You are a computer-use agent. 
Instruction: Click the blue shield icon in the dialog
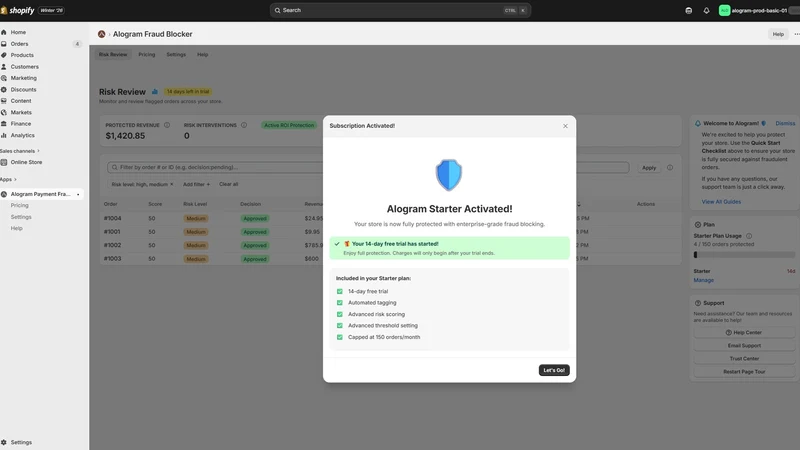pos(449,175)
